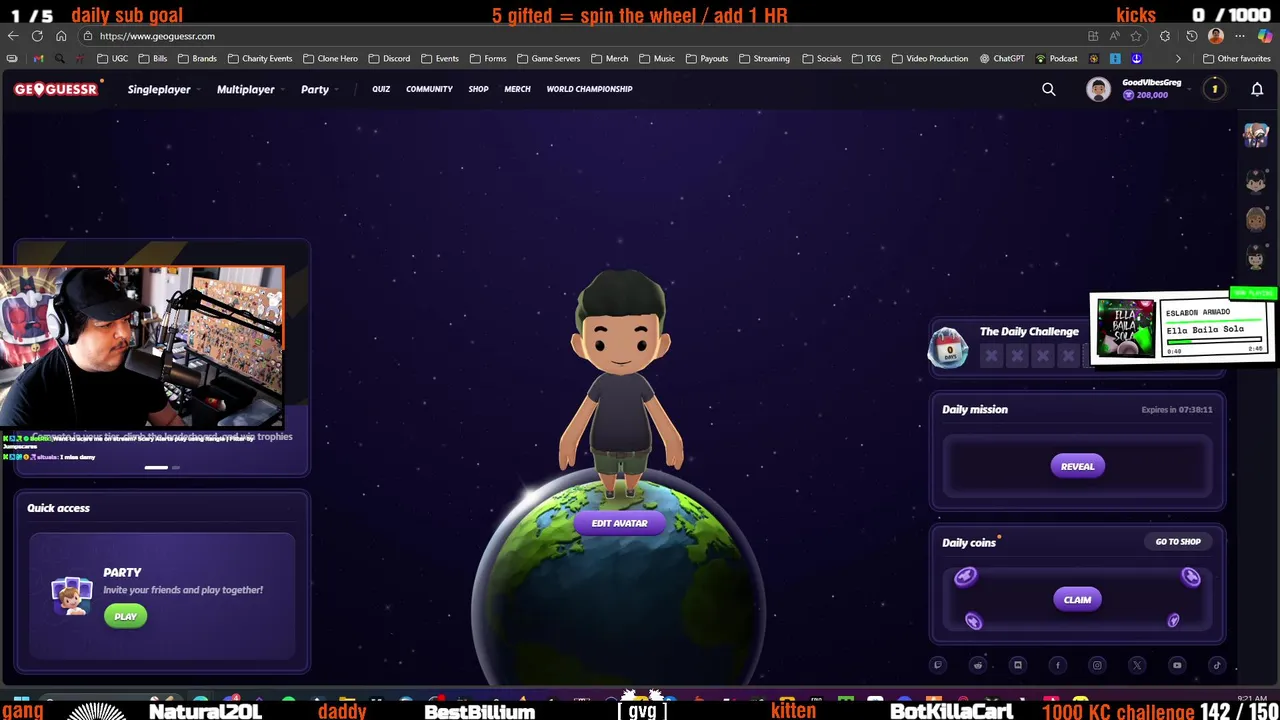Open the Video Production bookmark folder
Image resolution: width=1280 pixels, height=720 pixels.
click(930, 58)
